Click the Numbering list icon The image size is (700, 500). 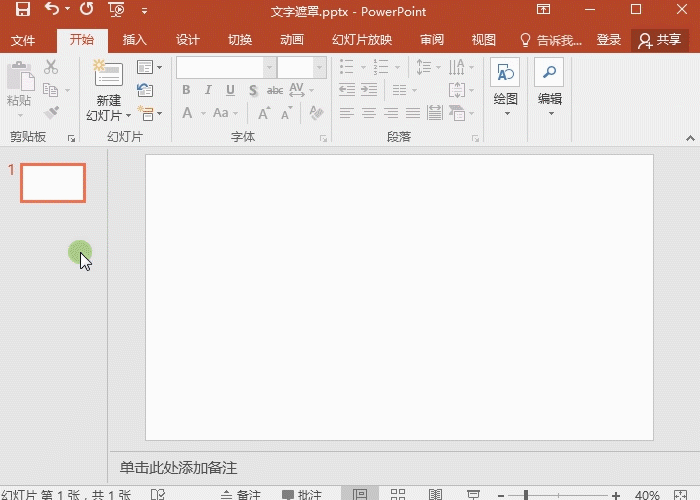(381, 67)
